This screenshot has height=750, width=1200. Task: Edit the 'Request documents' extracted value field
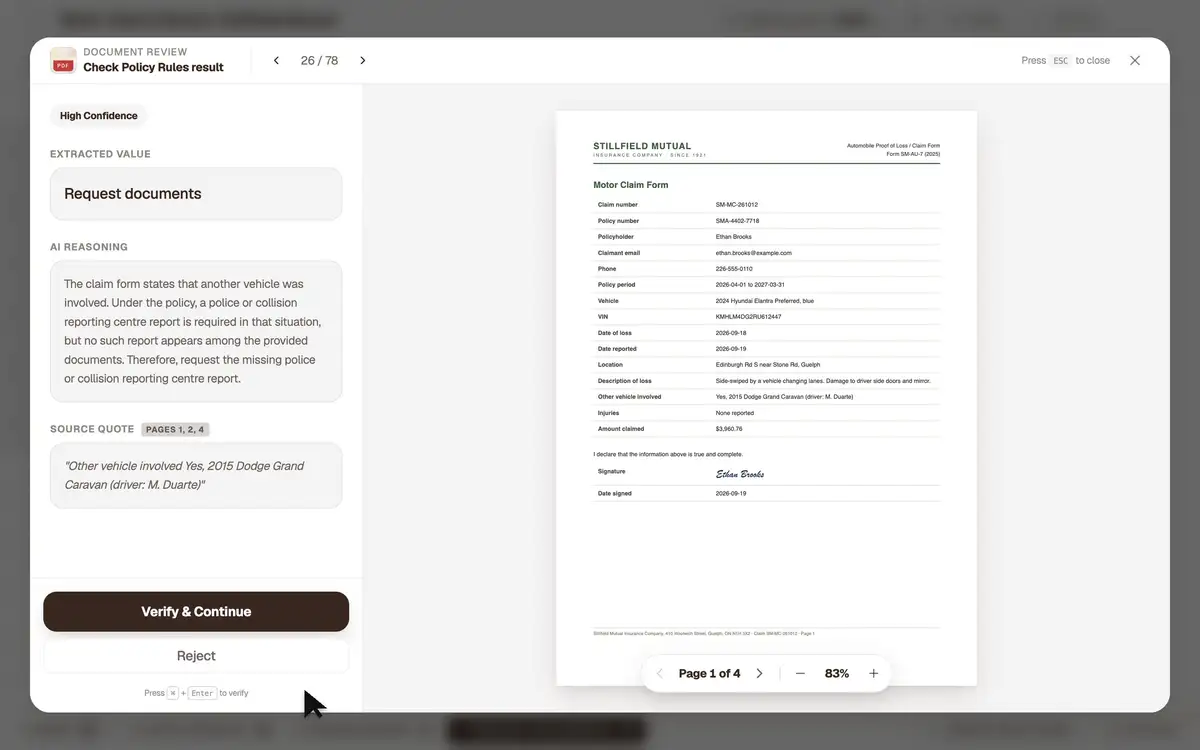pyautogui.click(x=196, y=194)
